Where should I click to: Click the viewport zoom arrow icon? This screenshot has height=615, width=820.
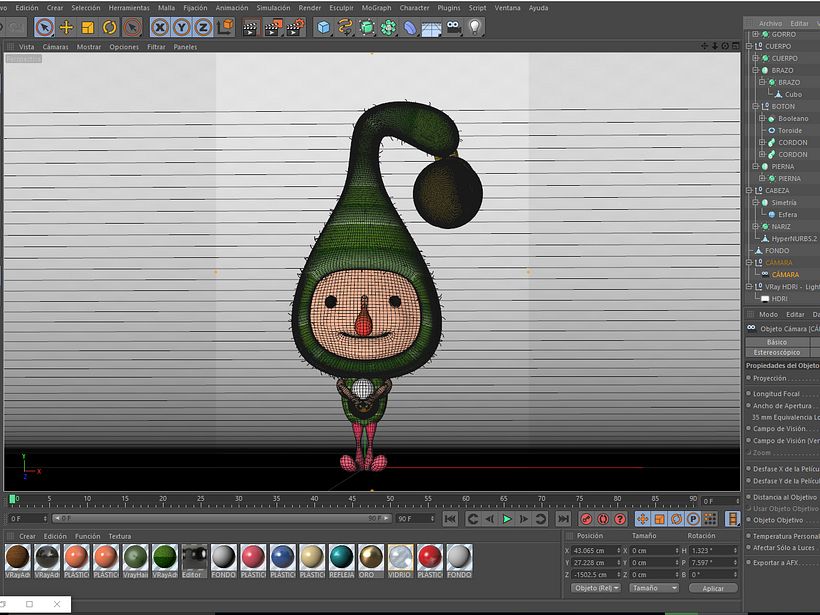[714, 46]
